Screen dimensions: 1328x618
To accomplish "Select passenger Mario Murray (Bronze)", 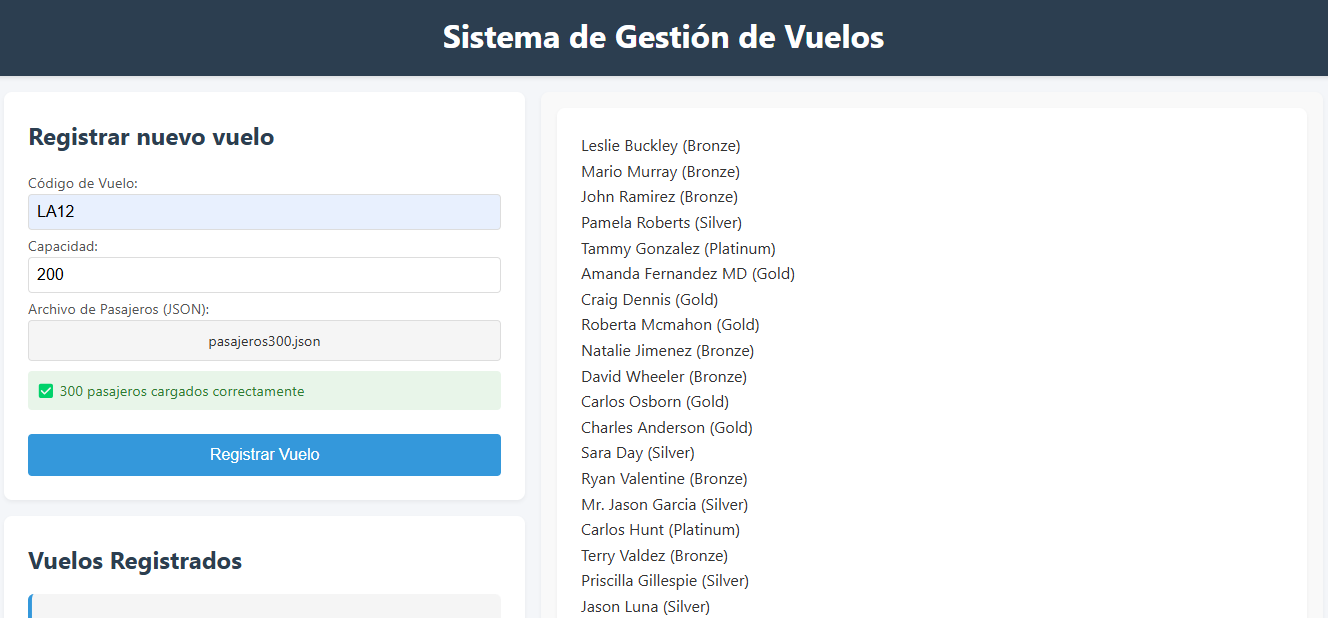I will [661, 172].
